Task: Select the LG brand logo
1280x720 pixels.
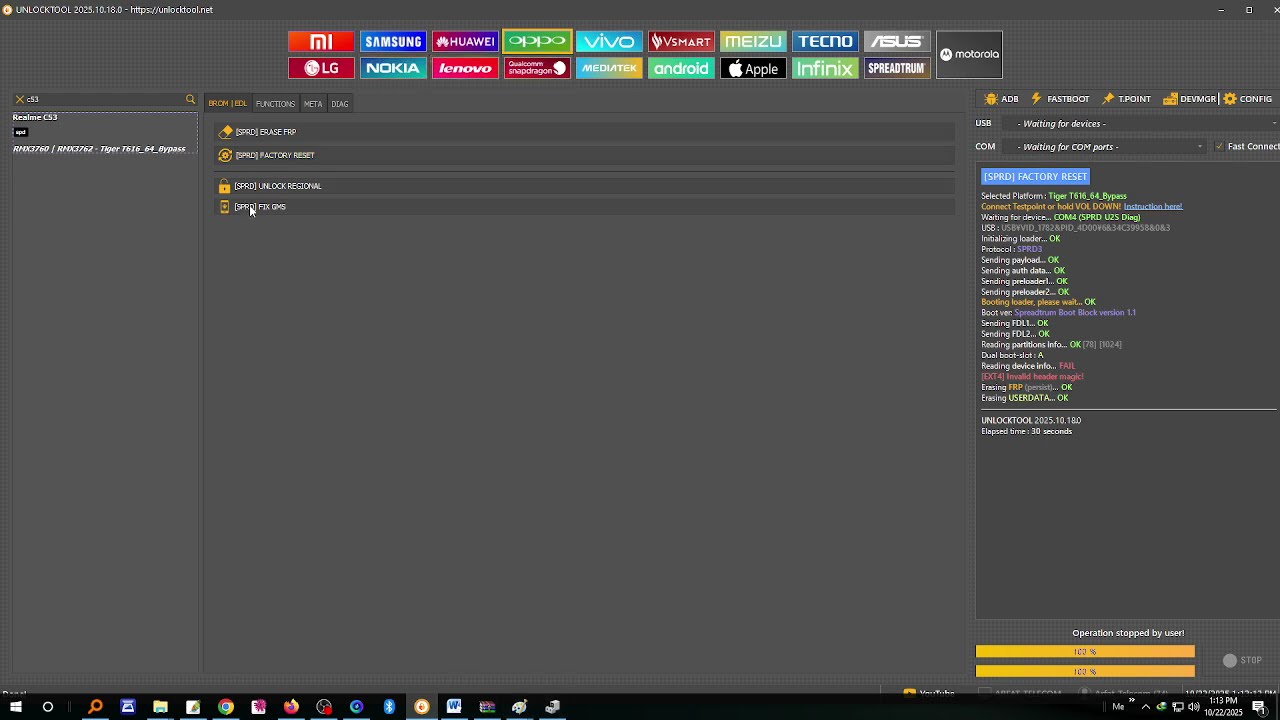Action: 321,68
